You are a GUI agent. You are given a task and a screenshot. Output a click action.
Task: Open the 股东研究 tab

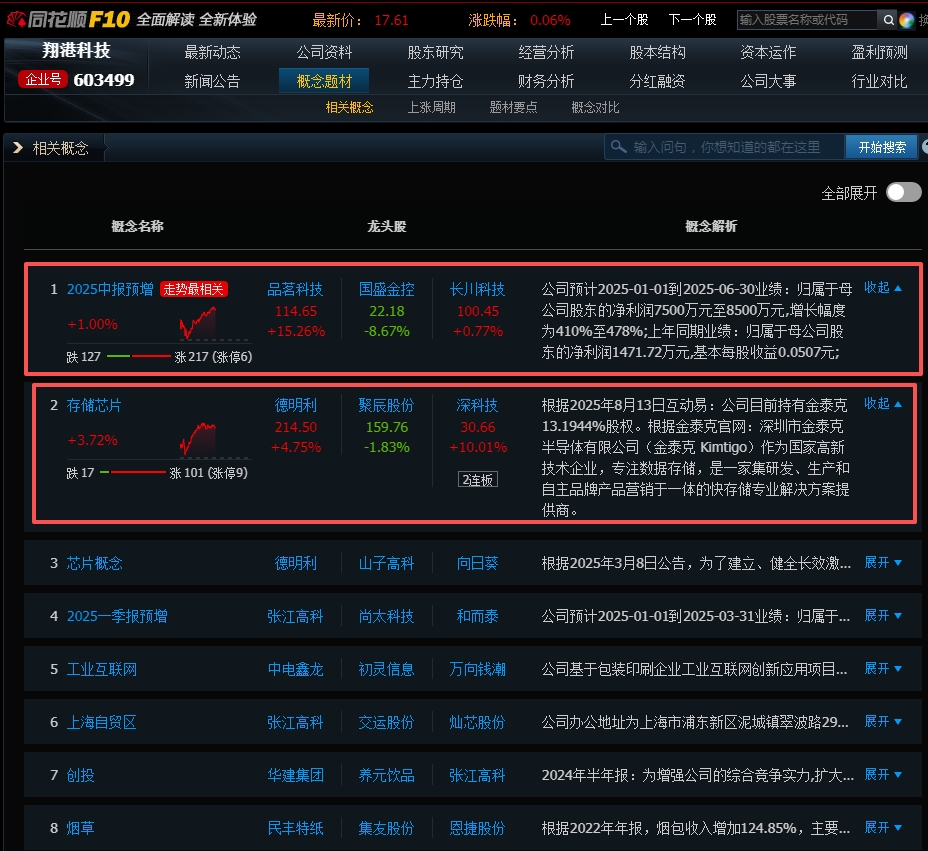click(x=435, y=53)
